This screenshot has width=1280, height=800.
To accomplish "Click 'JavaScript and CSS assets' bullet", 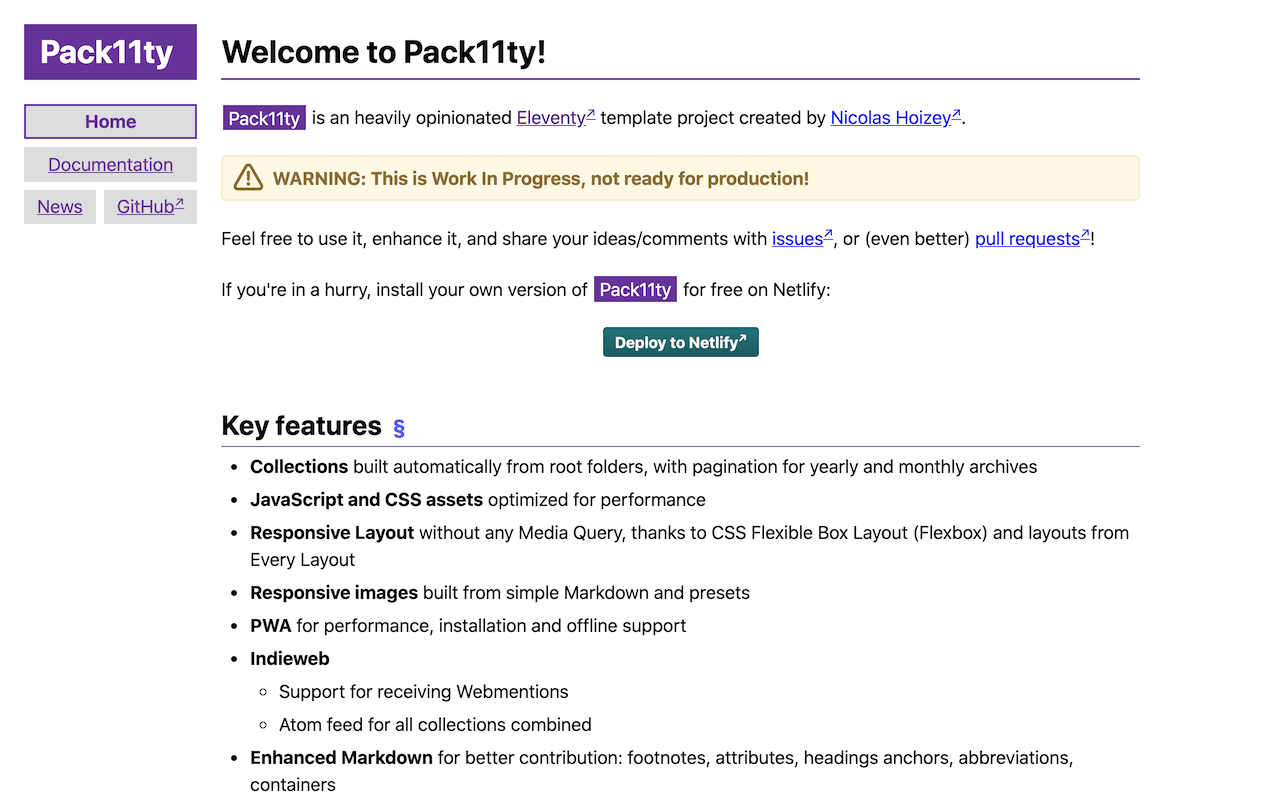I will coord(478,500).
